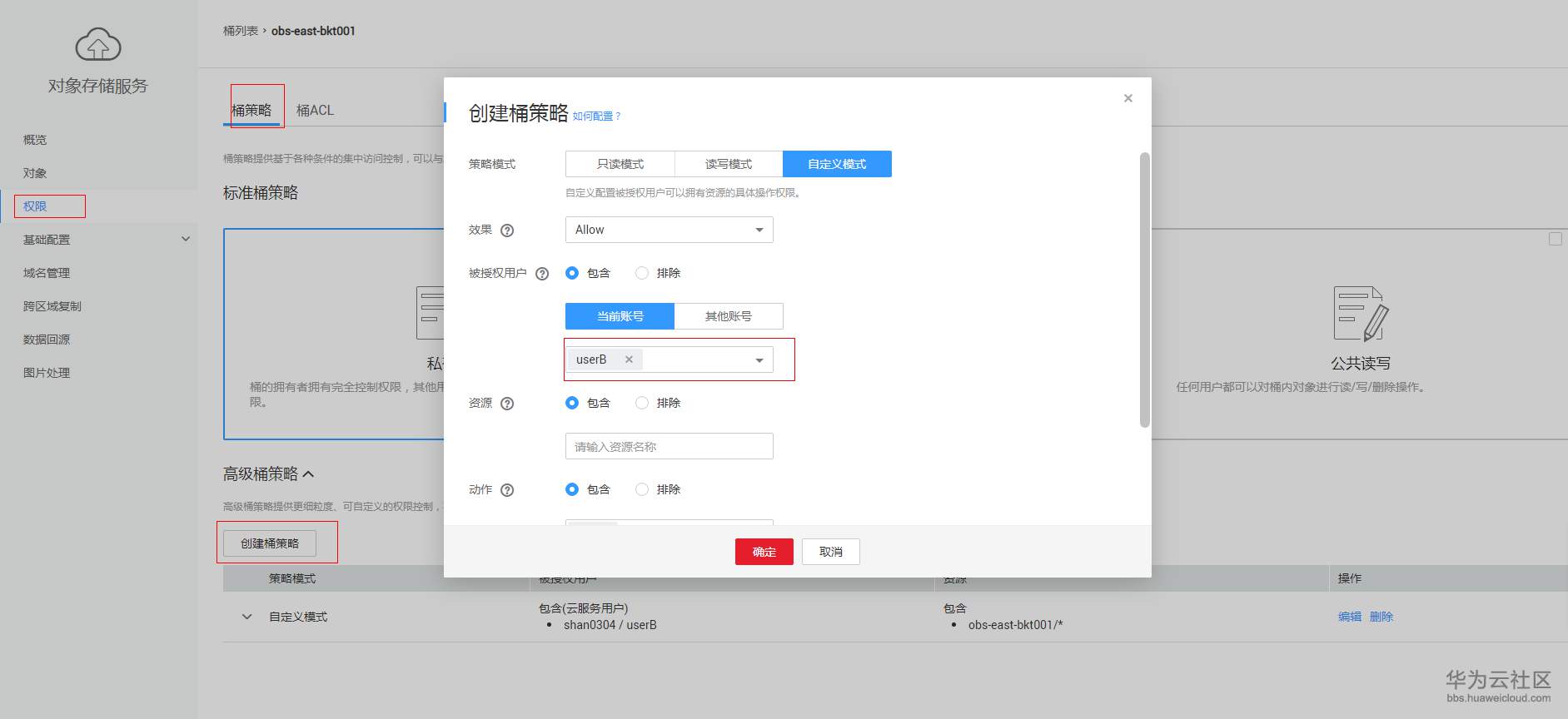
Task: Click the 取消 cancel button
Action: tap(831, 552)
